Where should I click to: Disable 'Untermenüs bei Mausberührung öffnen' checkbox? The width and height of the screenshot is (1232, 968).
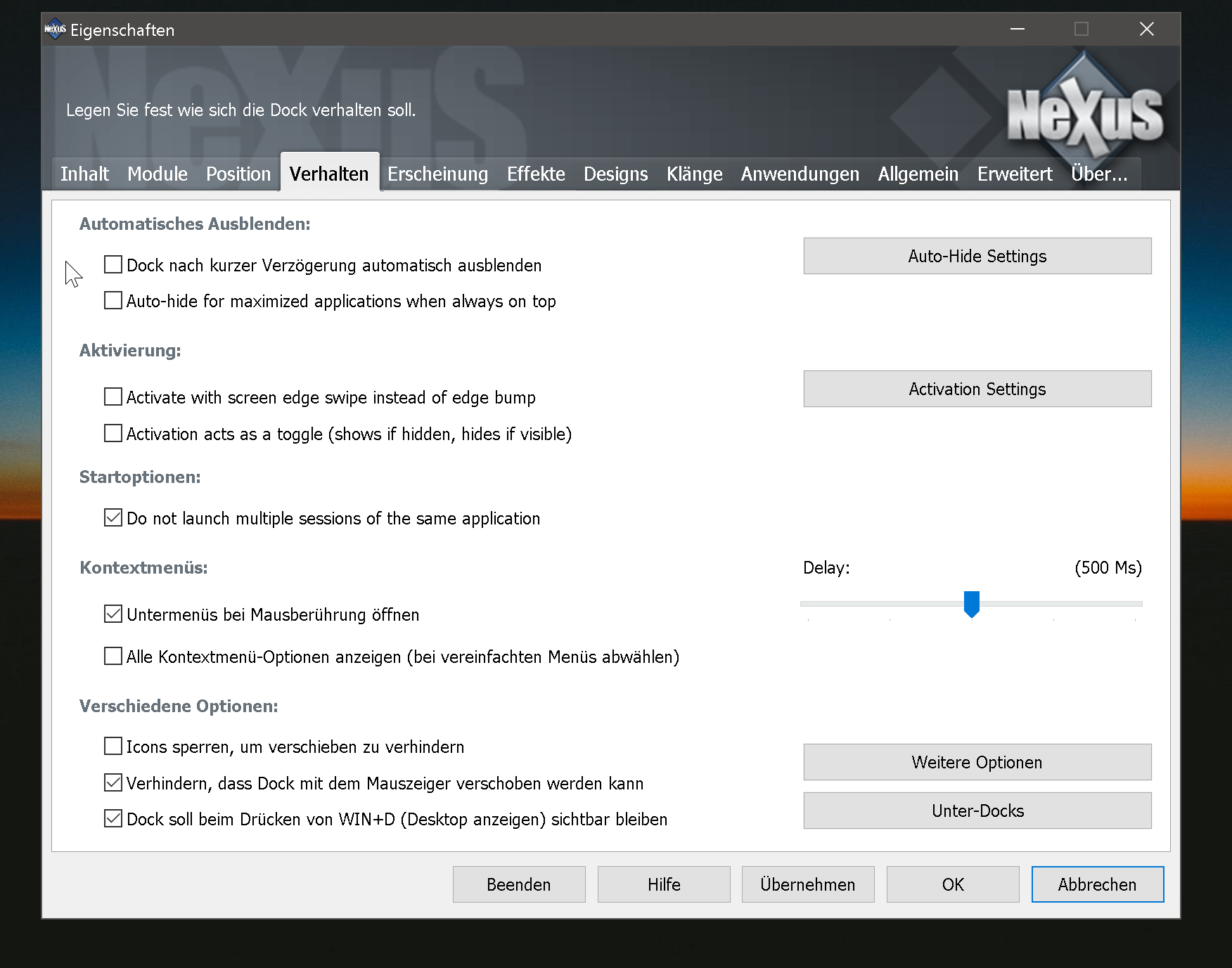pyautogui.click(x=113, y=614)
